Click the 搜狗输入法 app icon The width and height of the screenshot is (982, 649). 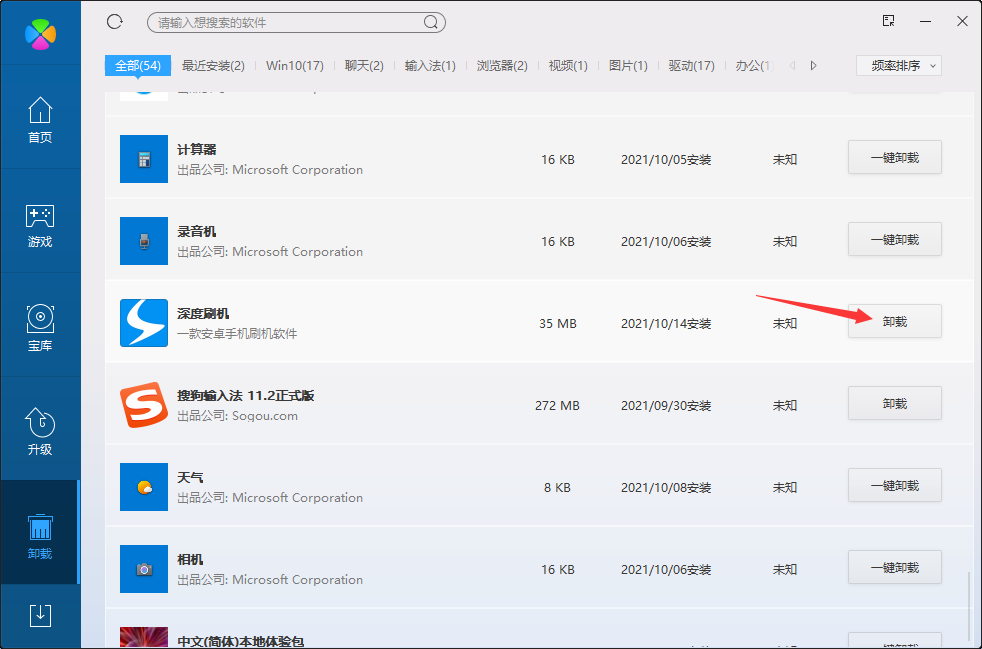pos(144,405)
